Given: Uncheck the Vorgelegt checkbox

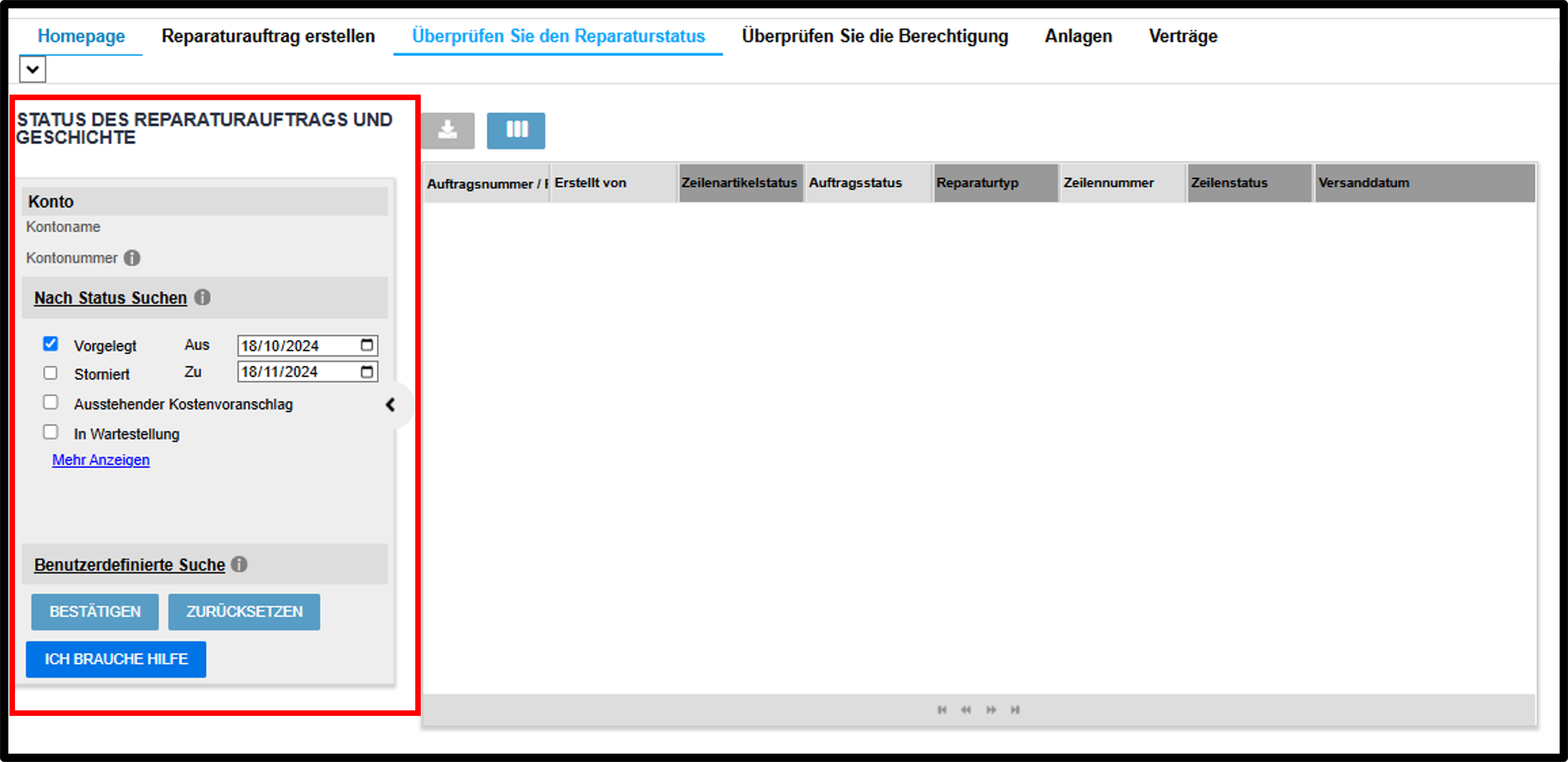Looking at the screenshot, I should (x=50, y=344).
